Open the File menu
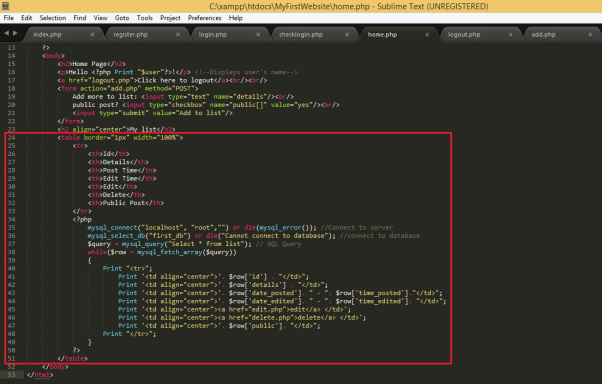The width and height of the screenshot is (602, 384). click(8, 18)
